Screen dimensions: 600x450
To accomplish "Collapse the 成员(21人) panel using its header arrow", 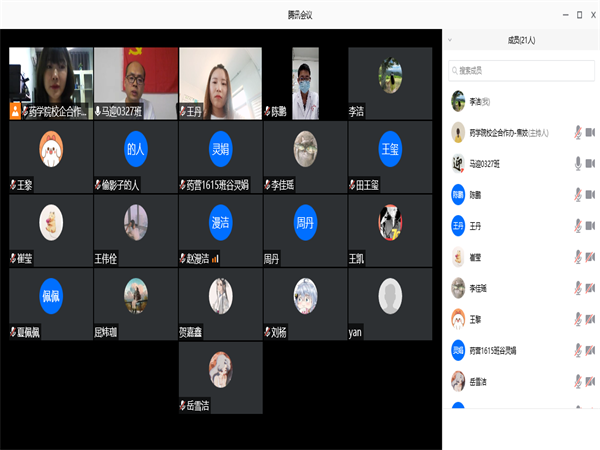I will (x=450, y=40).
